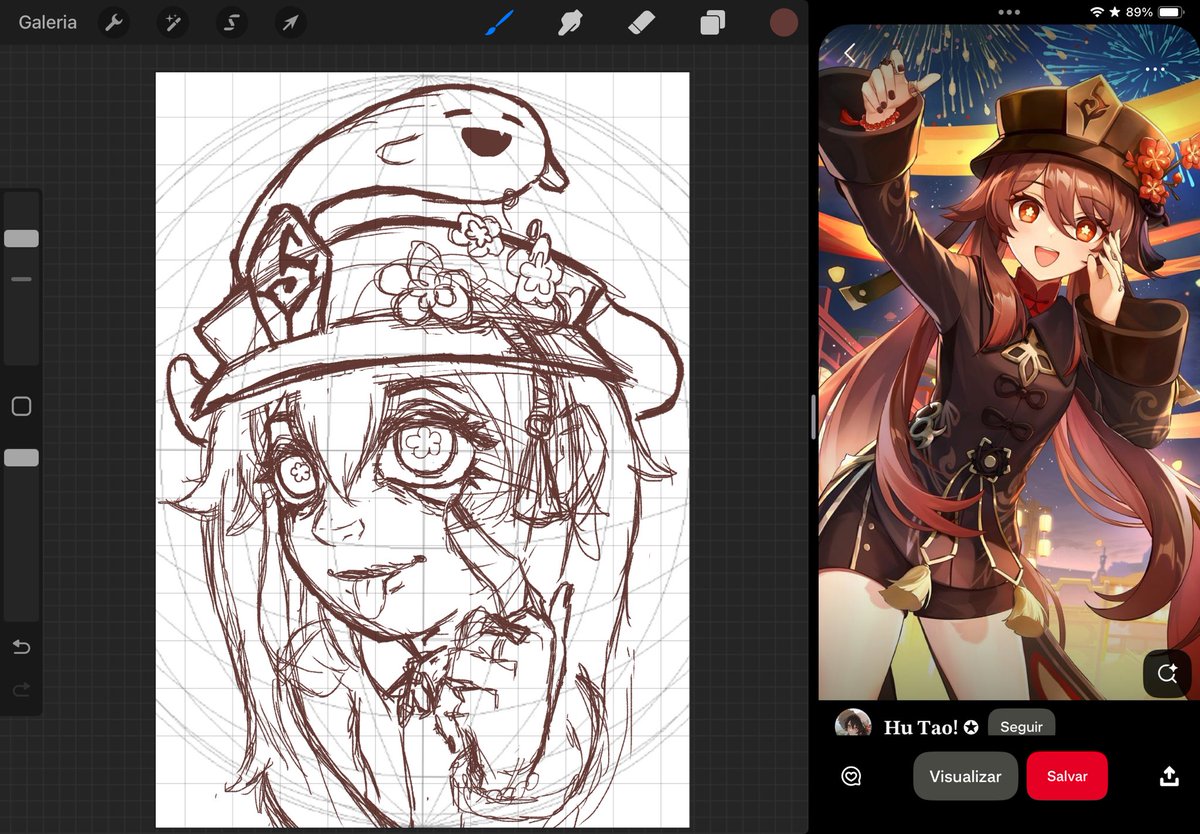1200x834 pixels.
Task: Open the Layers panel
Action: (x=712, y=22)
